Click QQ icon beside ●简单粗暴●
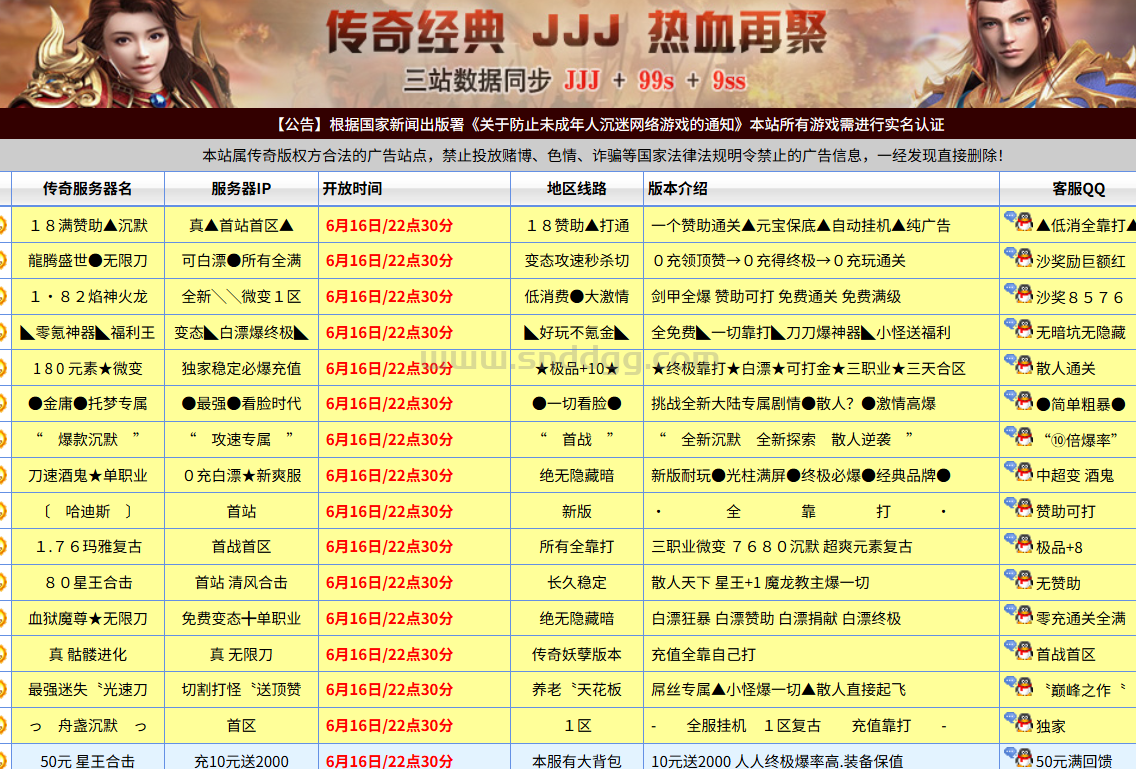 1019,400
